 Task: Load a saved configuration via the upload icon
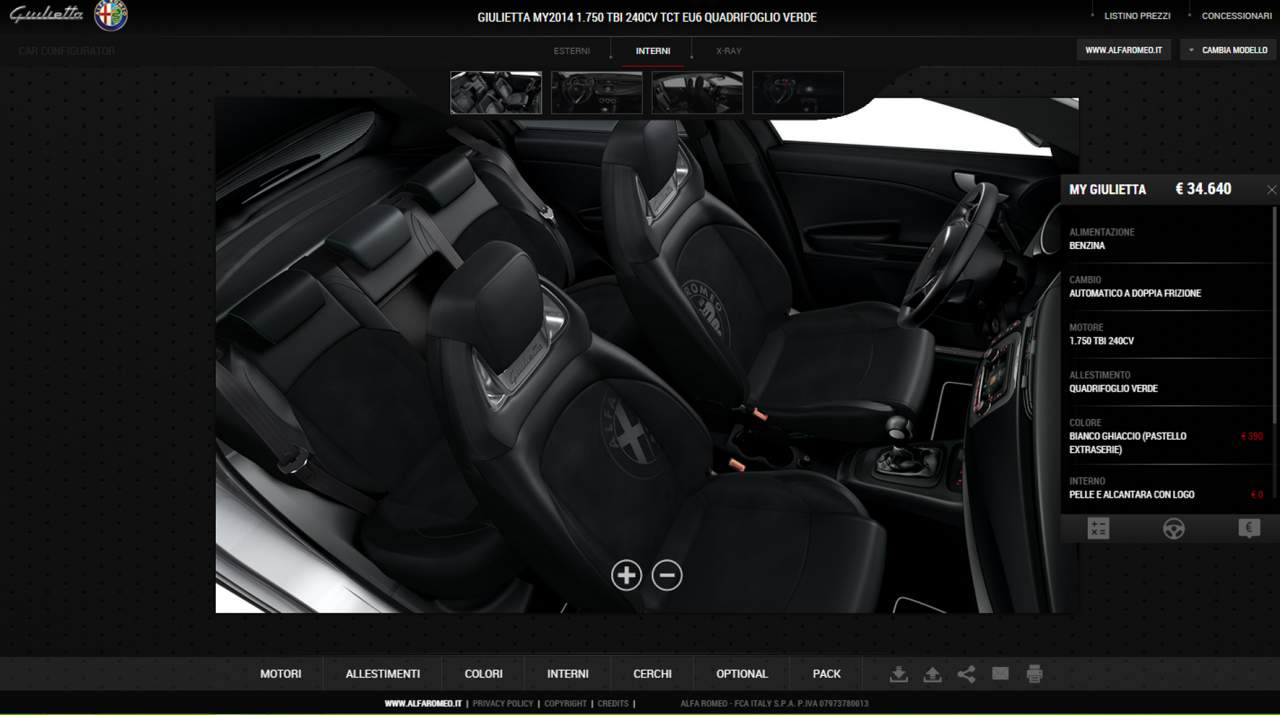pos(932,674)
